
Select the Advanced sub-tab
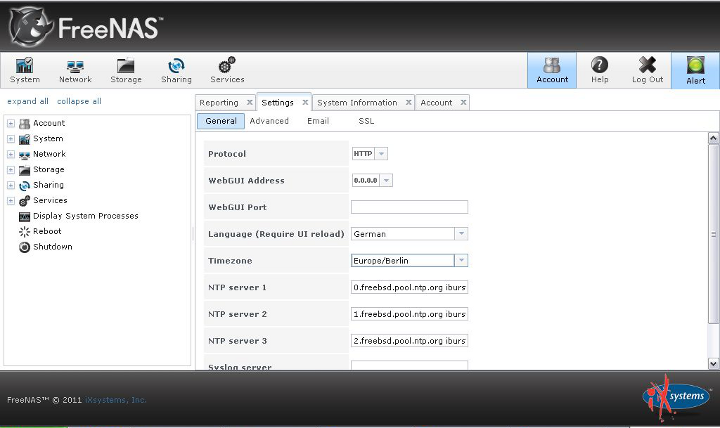pyautogui.click(x=269, y=121)
